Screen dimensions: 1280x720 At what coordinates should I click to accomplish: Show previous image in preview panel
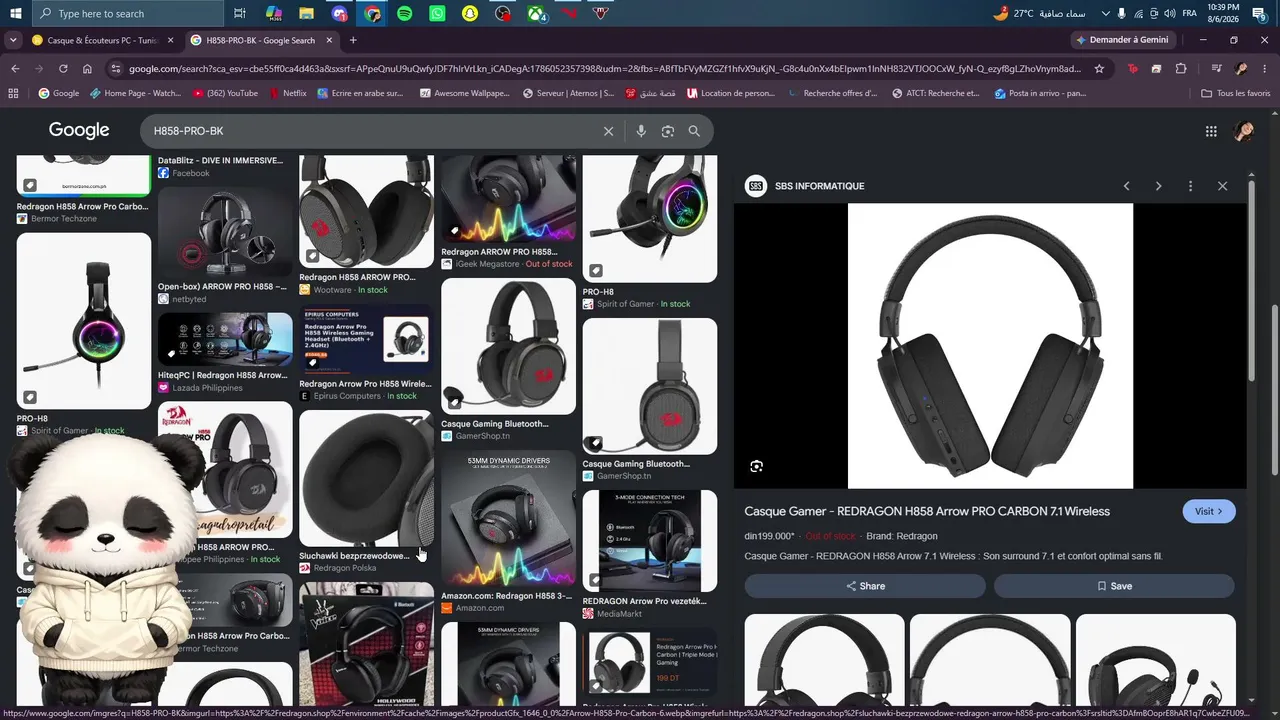pyautogui.click(x=1127, y=186)
